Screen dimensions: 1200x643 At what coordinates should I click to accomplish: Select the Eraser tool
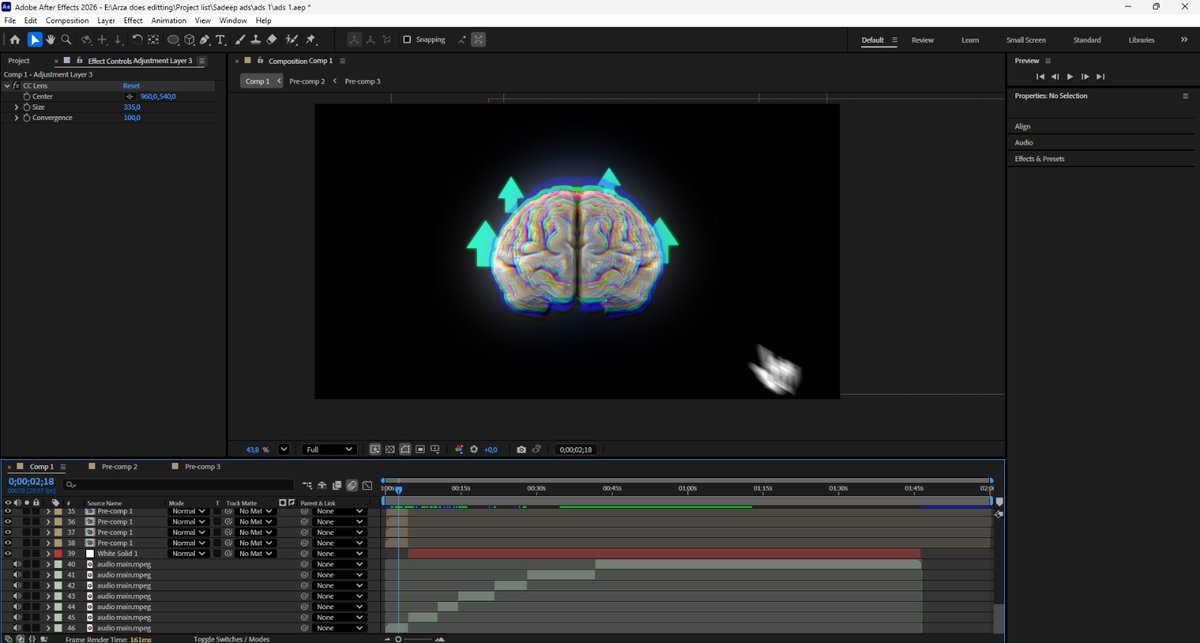pyautogui.click(x=271, y=40)
